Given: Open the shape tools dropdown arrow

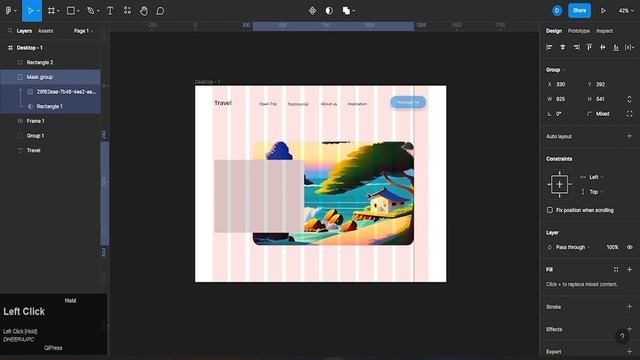Looking at the screenshot, I should click(78, 11).
